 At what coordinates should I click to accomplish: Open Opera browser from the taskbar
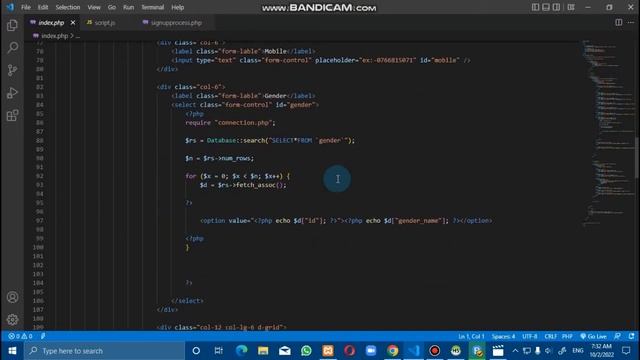349,351
